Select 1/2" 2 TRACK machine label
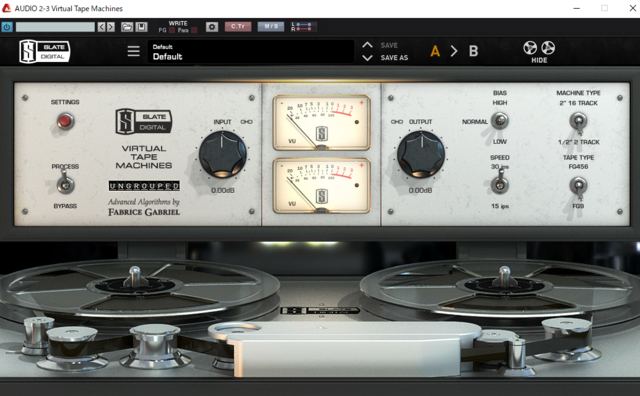 [579, 142]
